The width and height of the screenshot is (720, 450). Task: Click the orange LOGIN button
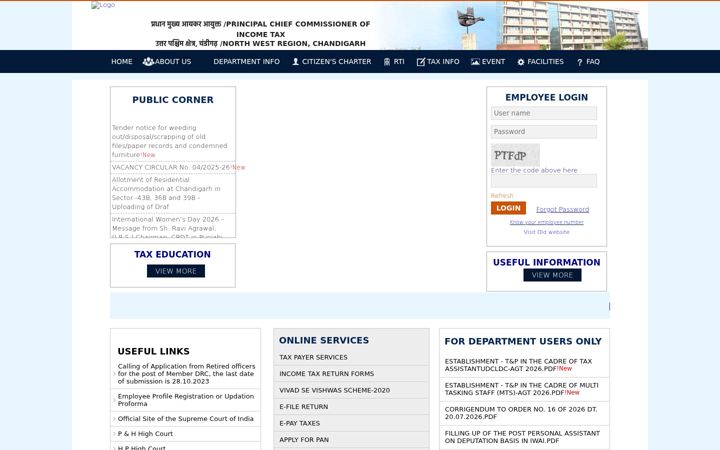click(x=508, y=208)
